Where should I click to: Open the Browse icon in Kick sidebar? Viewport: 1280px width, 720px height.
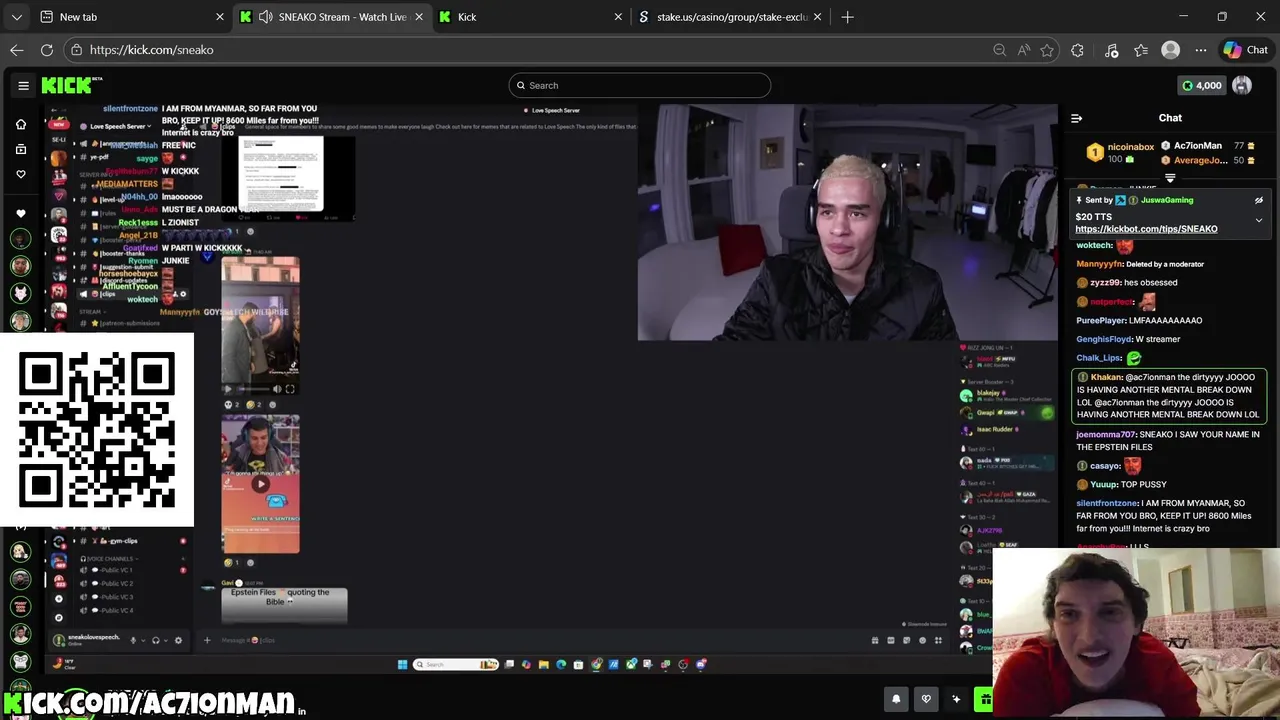[x=20, y=149]
